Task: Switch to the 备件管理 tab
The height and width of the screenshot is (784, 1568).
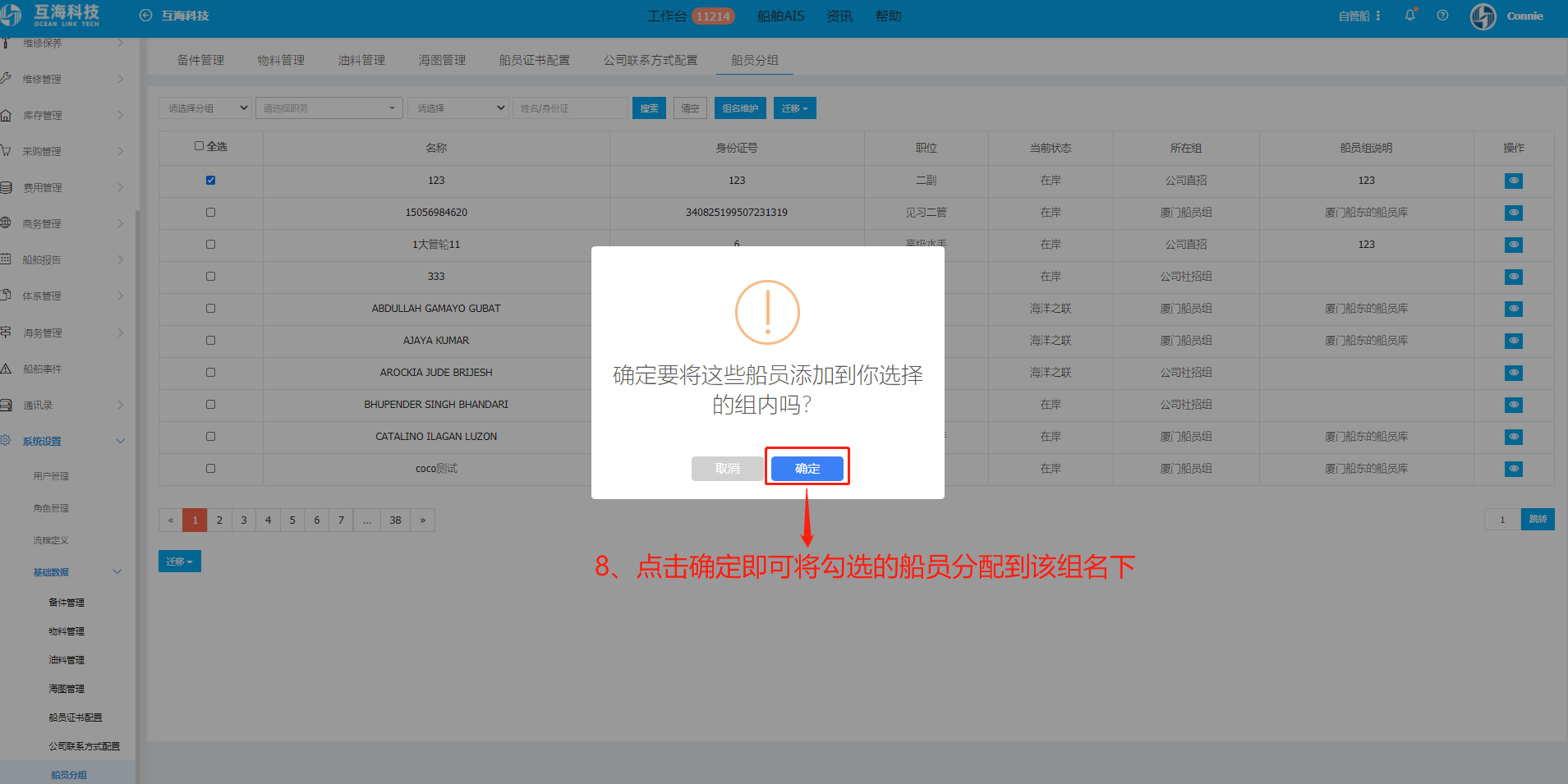Action: pyautogui.click(x=200, y=60)
